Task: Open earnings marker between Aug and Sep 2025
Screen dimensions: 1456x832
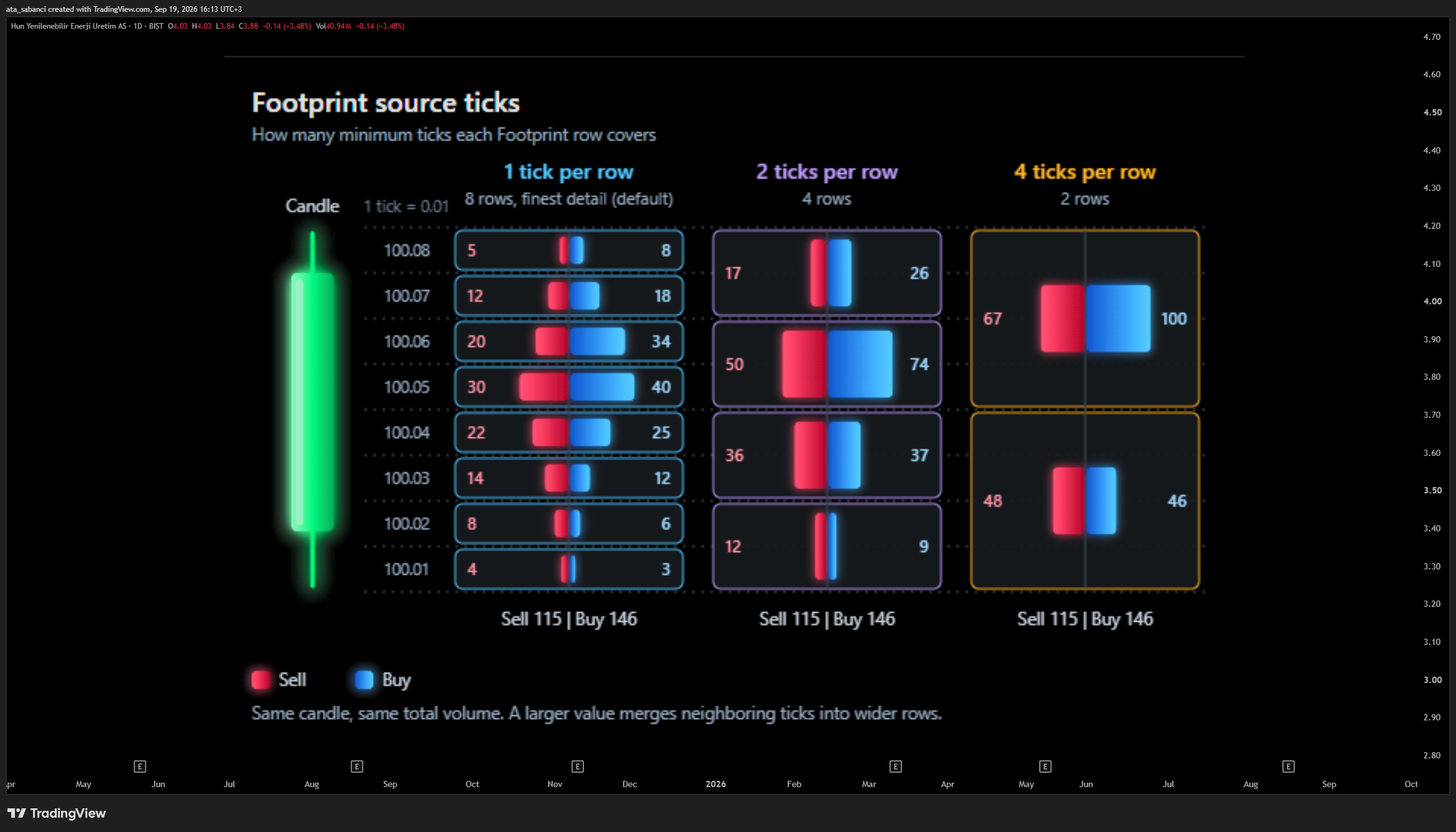Action: click(357, 766)
